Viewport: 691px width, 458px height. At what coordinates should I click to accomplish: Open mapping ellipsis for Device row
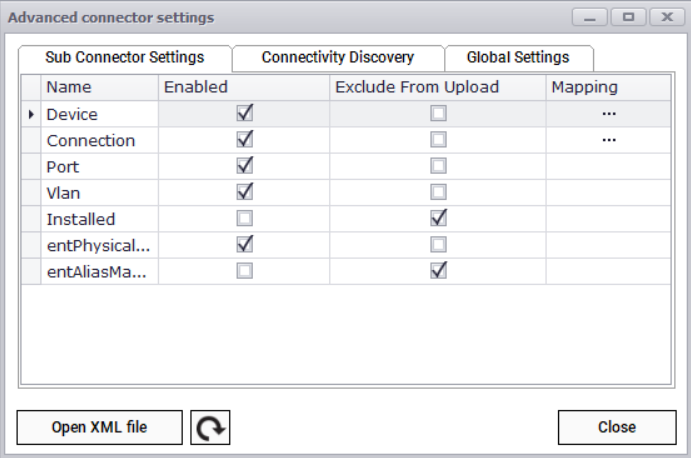pos(609,114)
